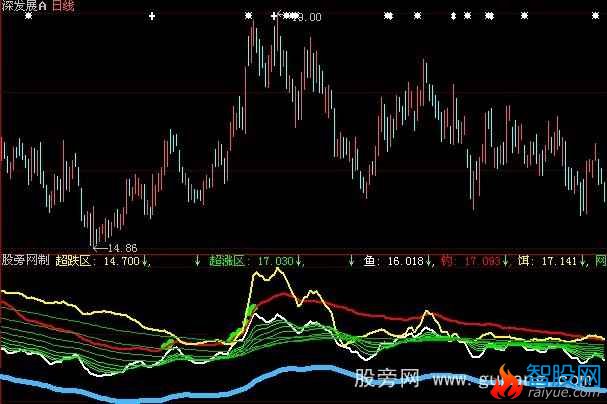Click the lowest candlestick marked 14.86

coord(92,228)
